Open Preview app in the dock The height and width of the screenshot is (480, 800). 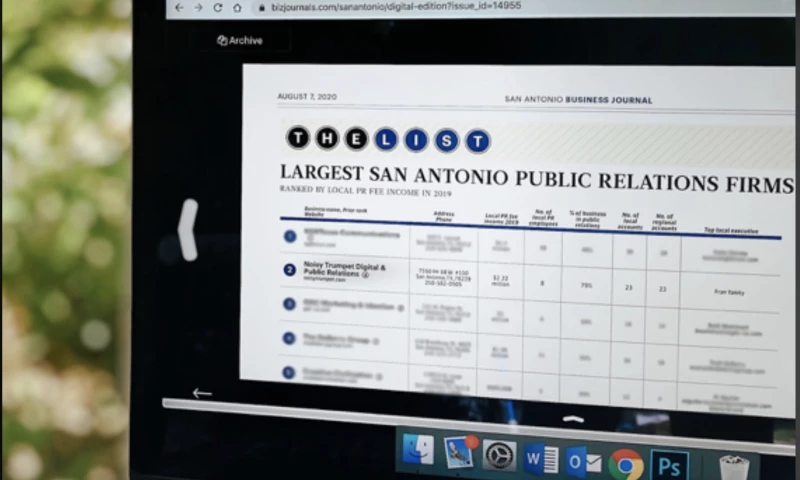pos(459,452)
